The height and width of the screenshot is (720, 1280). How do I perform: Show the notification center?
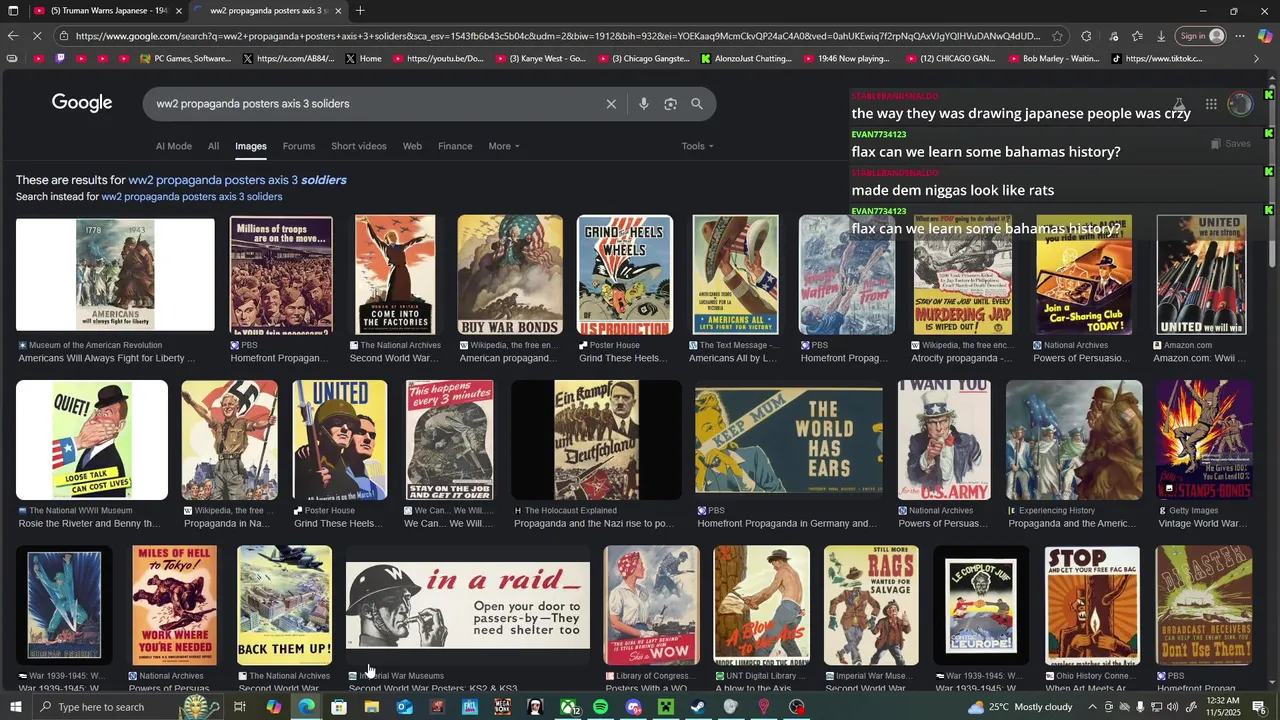[x=1258, y=707]
